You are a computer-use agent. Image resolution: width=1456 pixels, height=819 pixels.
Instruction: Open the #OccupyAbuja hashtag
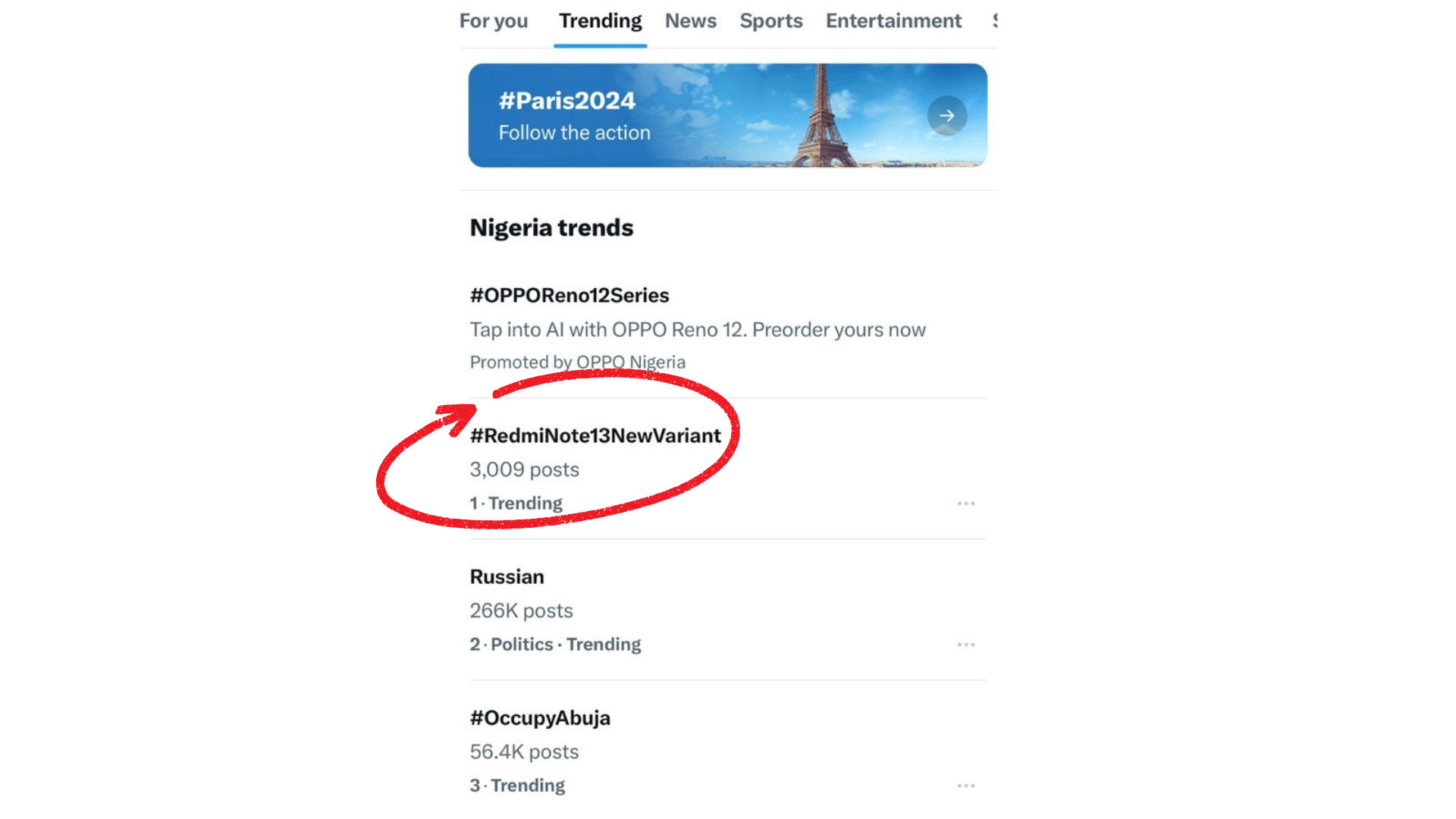click(x=540, y=718)
